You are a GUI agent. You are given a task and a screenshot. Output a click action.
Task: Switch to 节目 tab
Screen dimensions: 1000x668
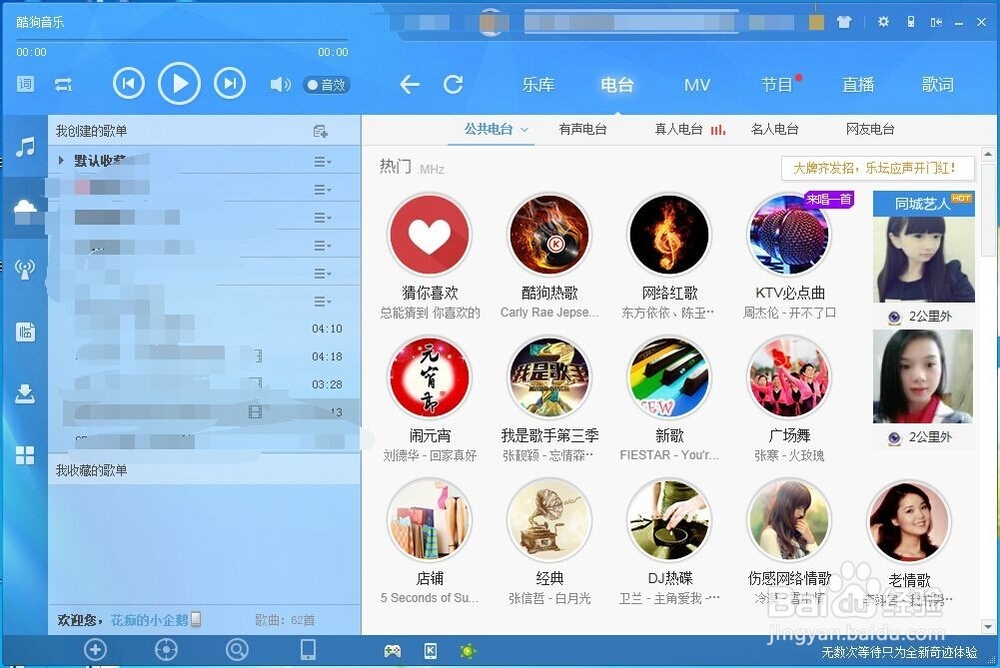tap(776, 84)
